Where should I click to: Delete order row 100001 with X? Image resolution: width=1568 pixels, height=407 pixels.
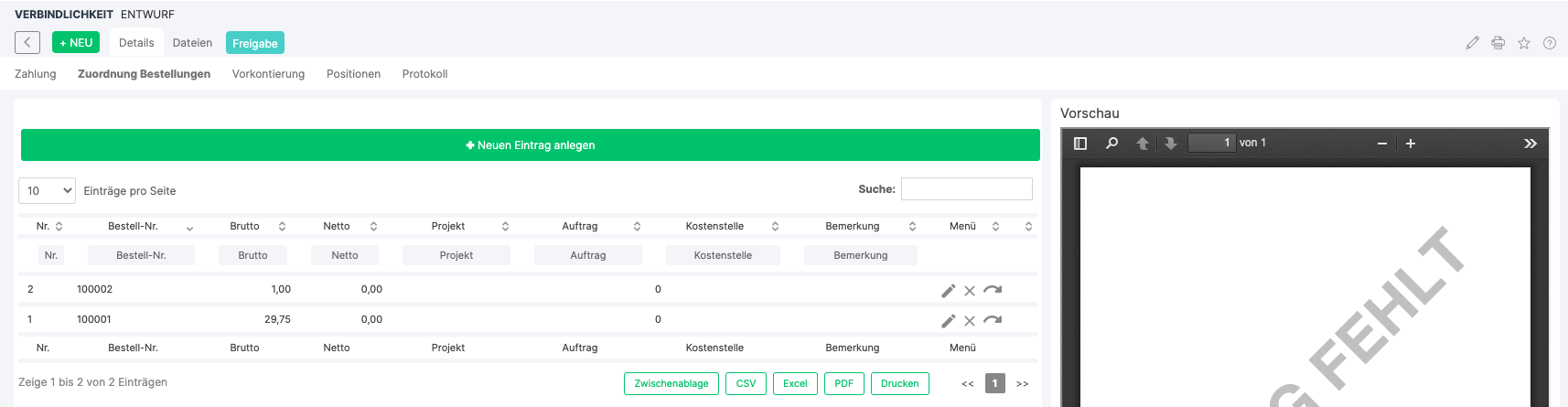point(970,321)
